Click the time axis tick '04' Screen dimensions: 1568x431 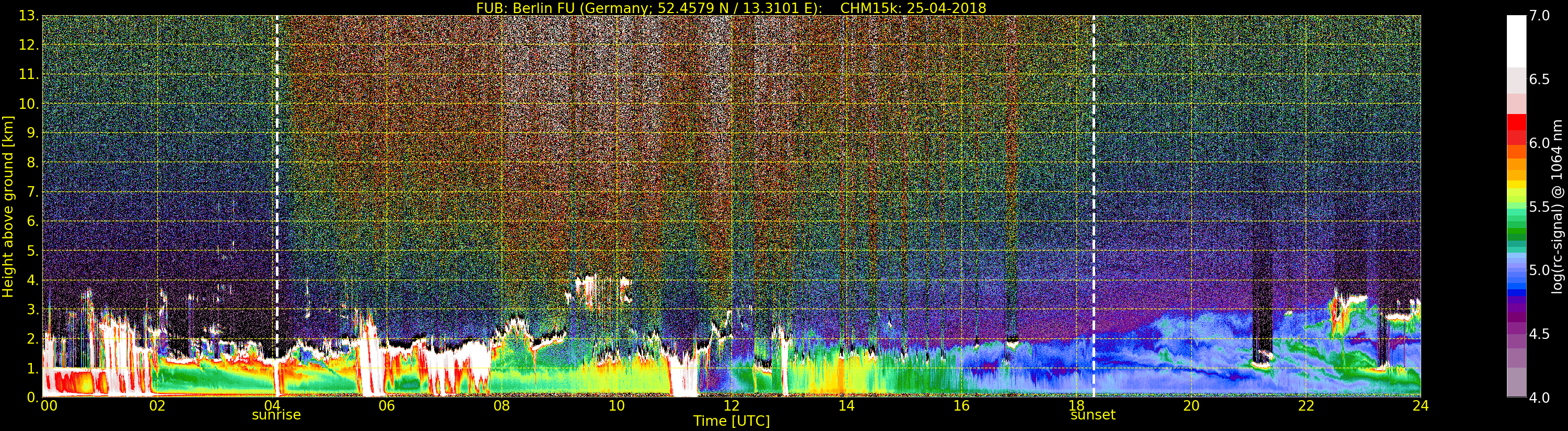point(272,405)
